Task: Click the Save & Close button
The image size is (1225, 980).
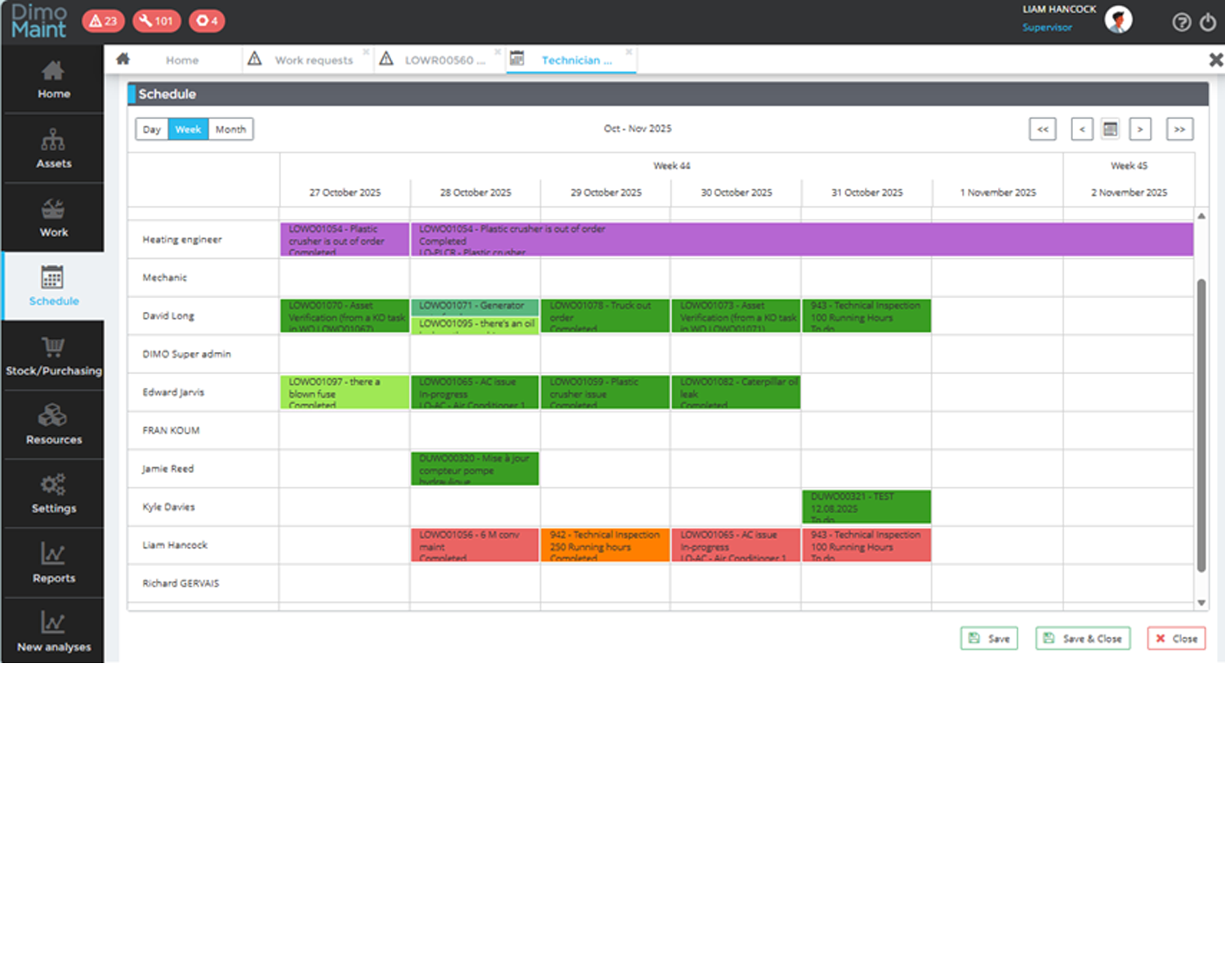Action: [x=1082, y=638]
